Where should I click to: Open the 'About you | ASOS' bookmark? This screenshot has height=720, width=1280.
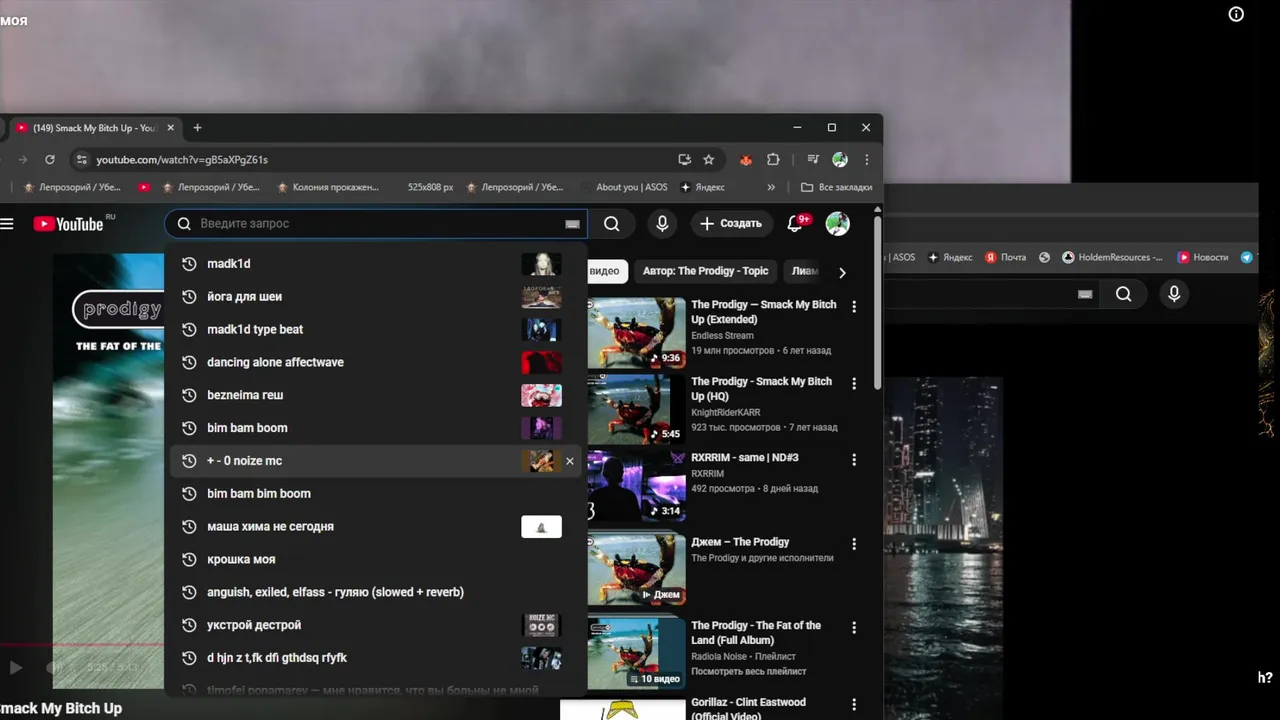(624, 187)
